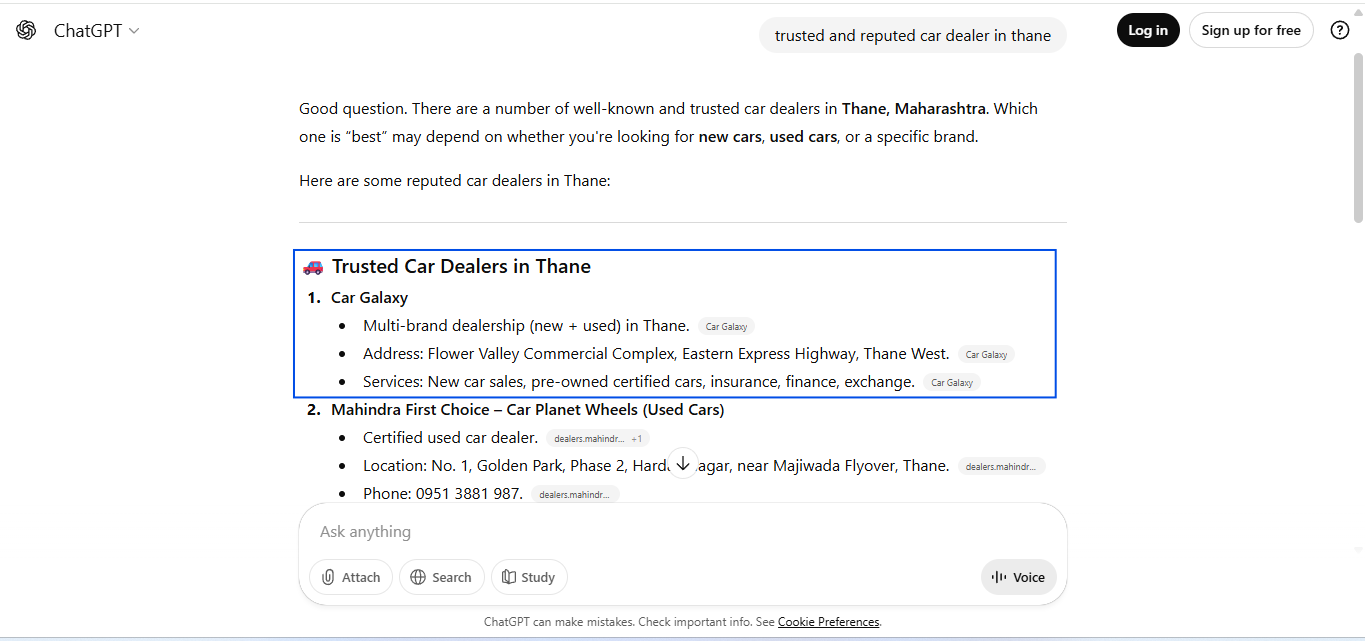1365x641 pixels.
Task: Open the Cookie Preferences link
Action: coord(828,621)
